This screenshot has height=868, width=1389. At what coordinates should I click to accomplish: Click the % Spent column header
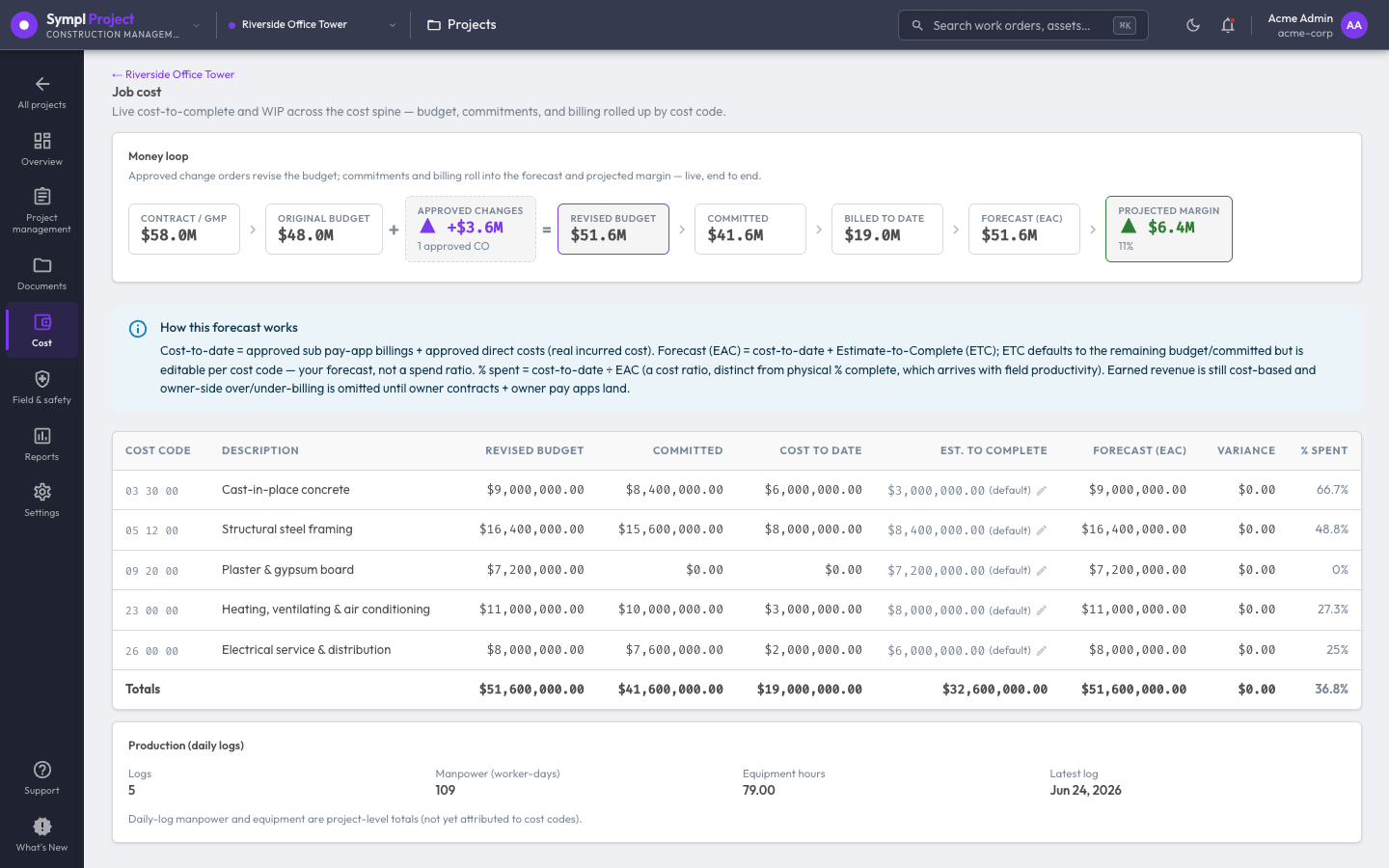(x=1324, y=450)
